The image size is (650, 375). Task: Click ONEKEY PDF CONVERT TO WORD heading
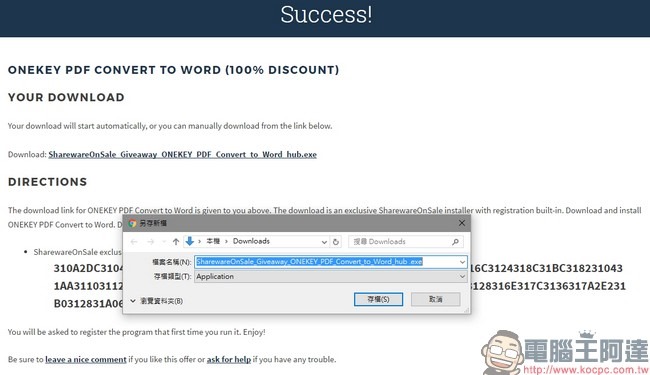pyautogui.click(x=173, y=70)
